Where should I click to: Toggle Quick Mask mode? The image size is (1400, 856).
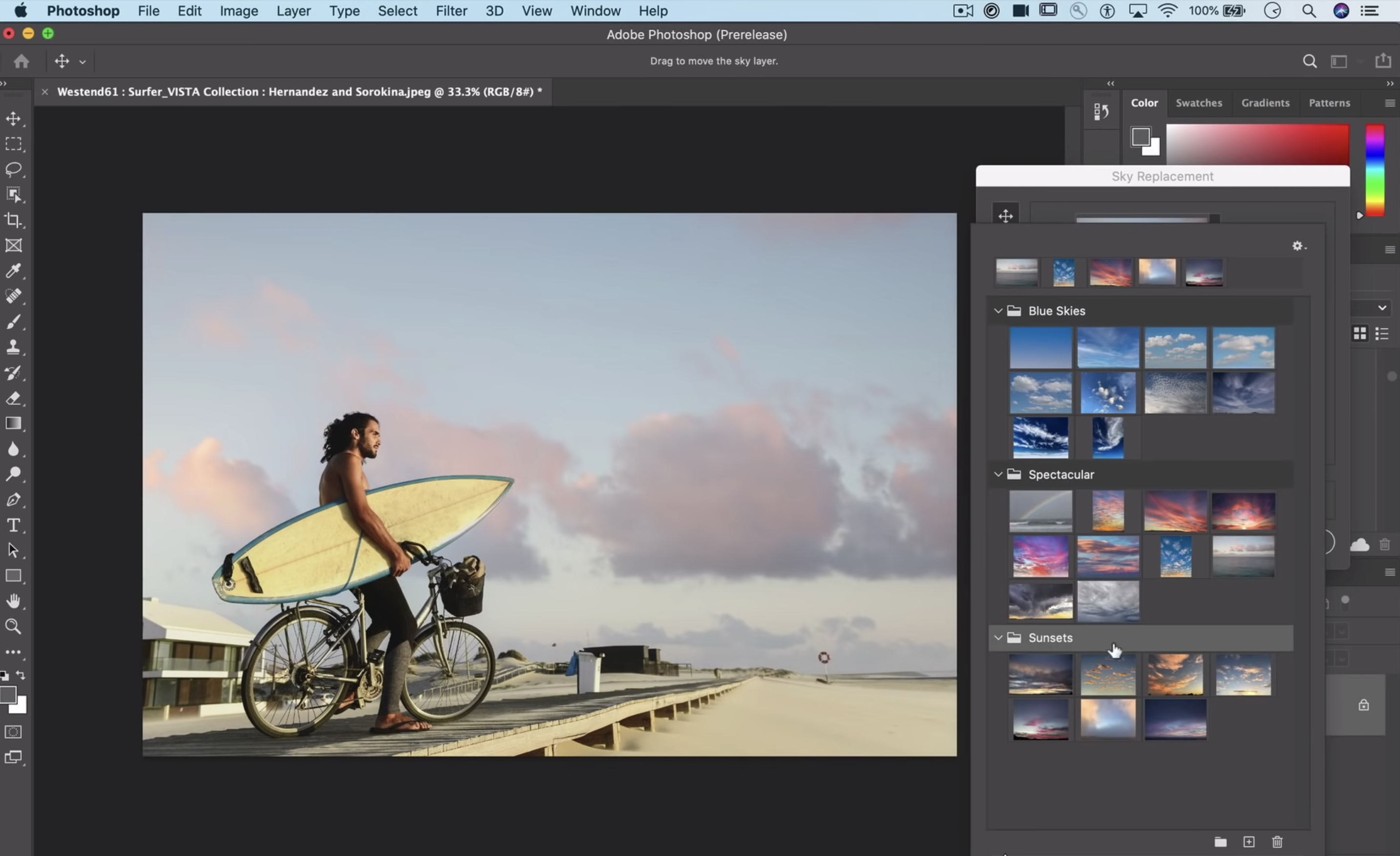point(13,731)
